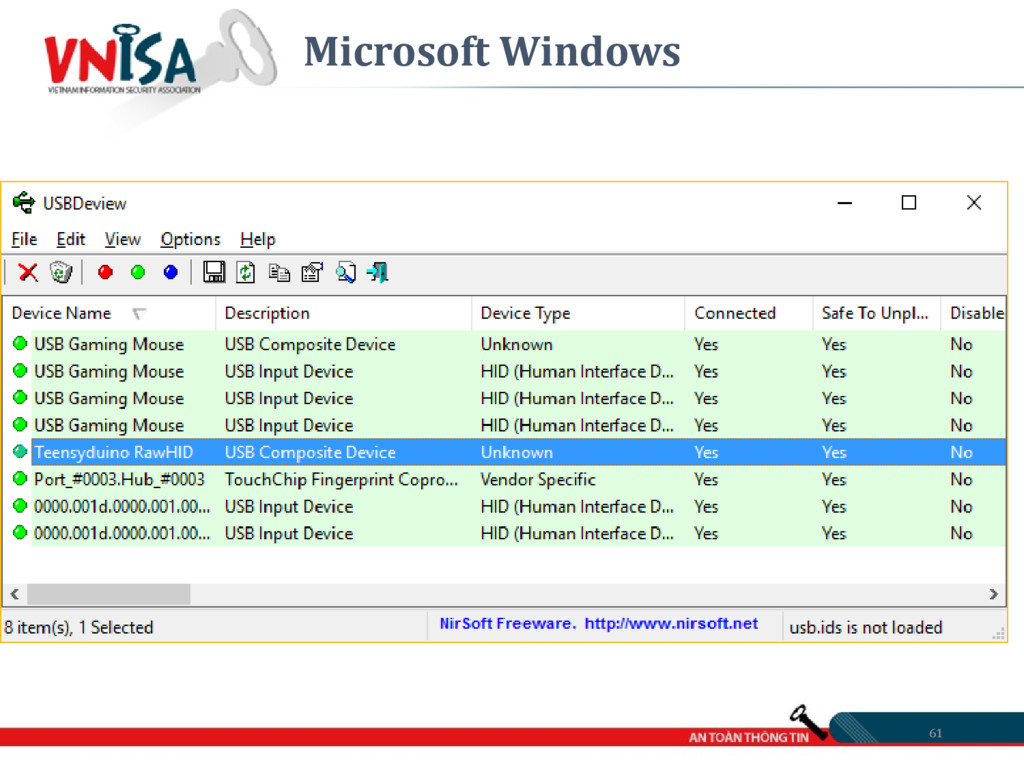Open the Edit menu
Viewport: 1024px width, 768px height.
(x=71, y=239)
